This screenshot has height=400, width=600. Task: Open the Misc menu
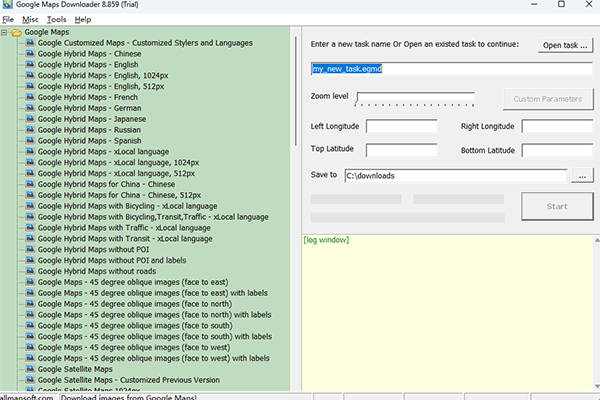[x=30, y=20]
